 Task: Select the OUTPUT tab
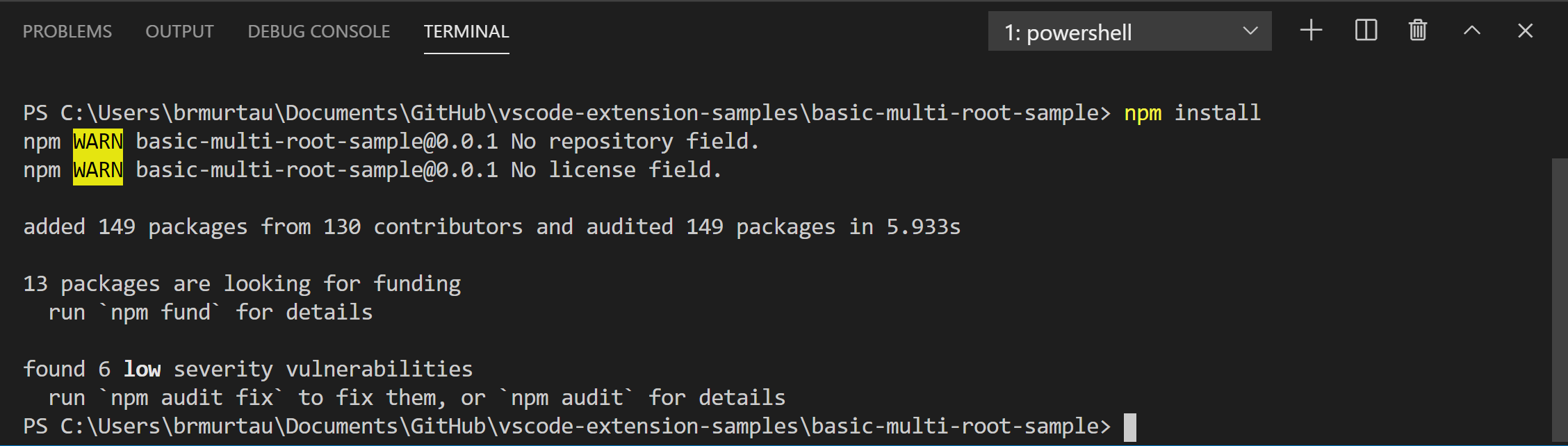point(179,31)
